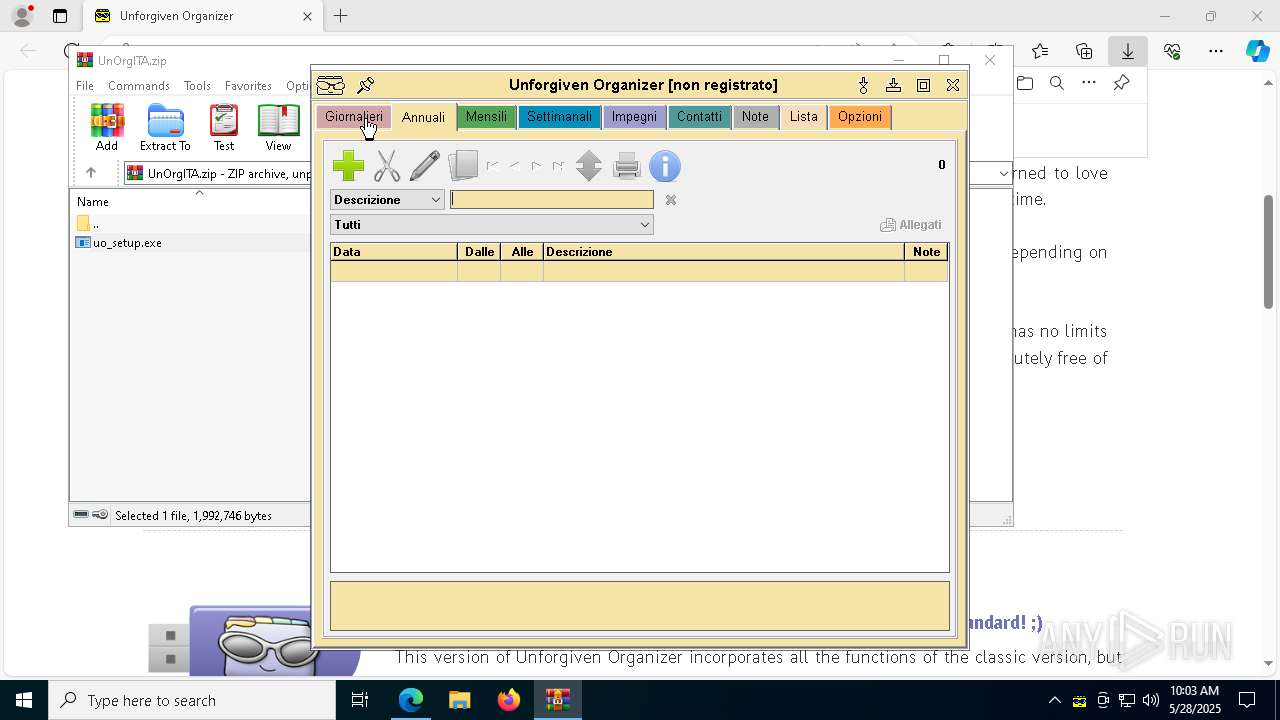Select uo_setup.exe in WinRAR list

127,243
